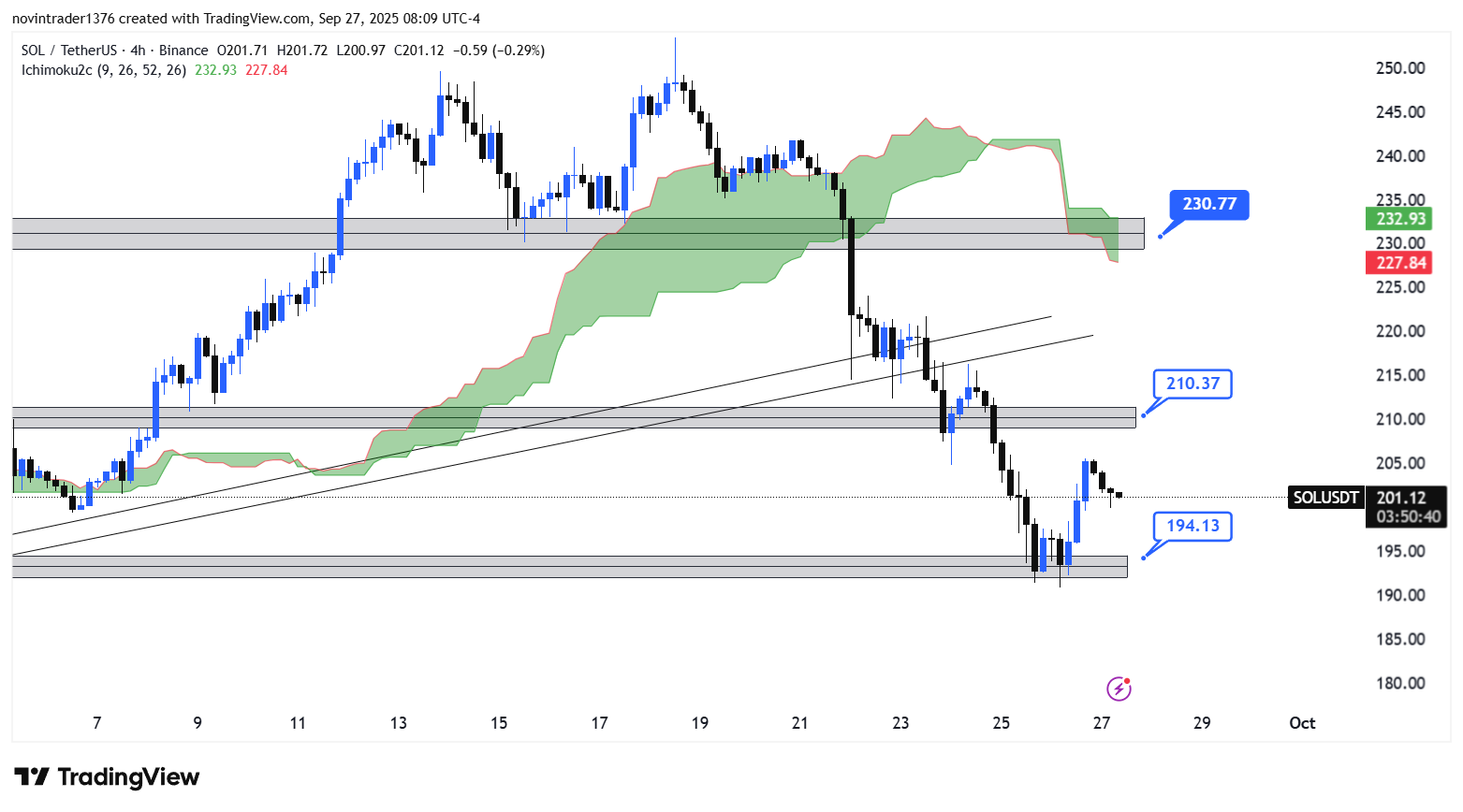
Task: Click the TradingView logo at bottom left
Action: pos(107,777)
